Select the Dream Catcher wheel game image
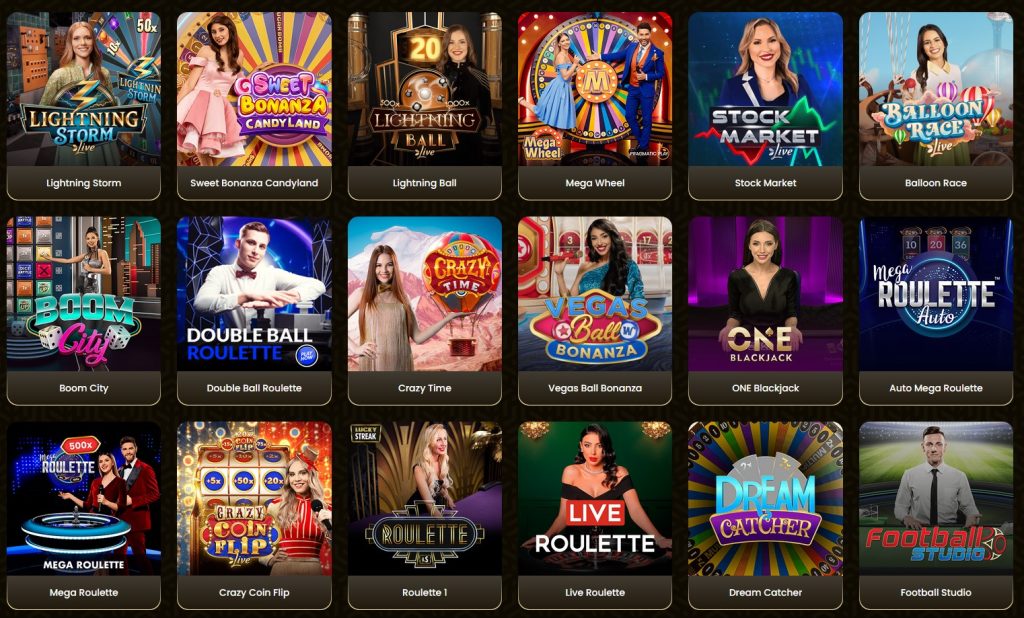Screen dimensions: 1024x618 pos(765,498)
